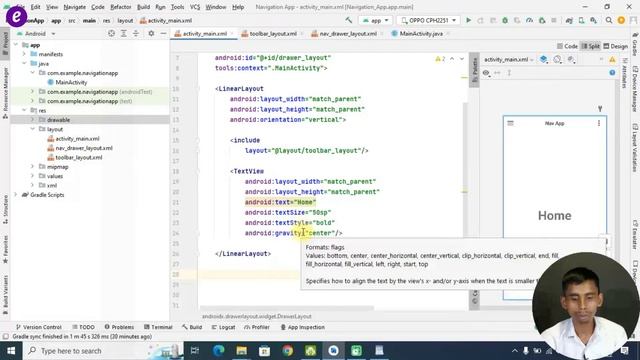Toggle the Project tool window side tab
Image resolution: width=640 pixels, height=360 pixels.
pyautogui.click(x=5, y=44)
